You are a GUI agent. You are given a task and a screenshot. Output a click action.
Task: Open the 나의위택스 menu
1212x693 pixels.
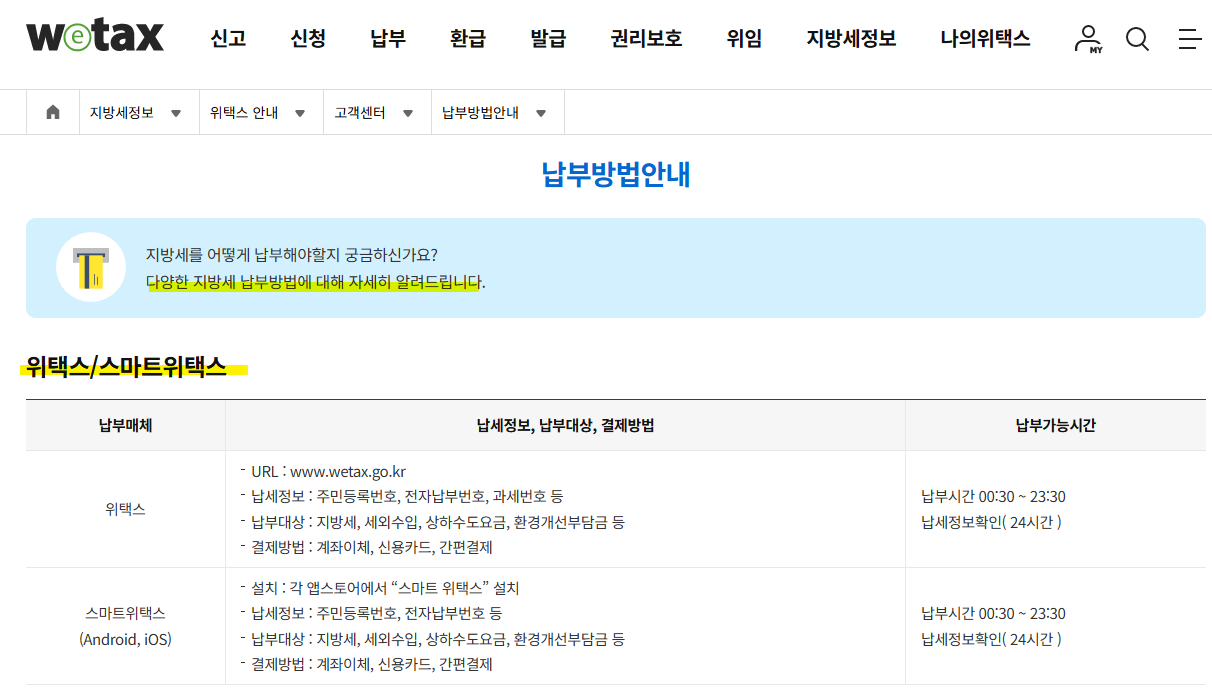(x=985, y=39)
